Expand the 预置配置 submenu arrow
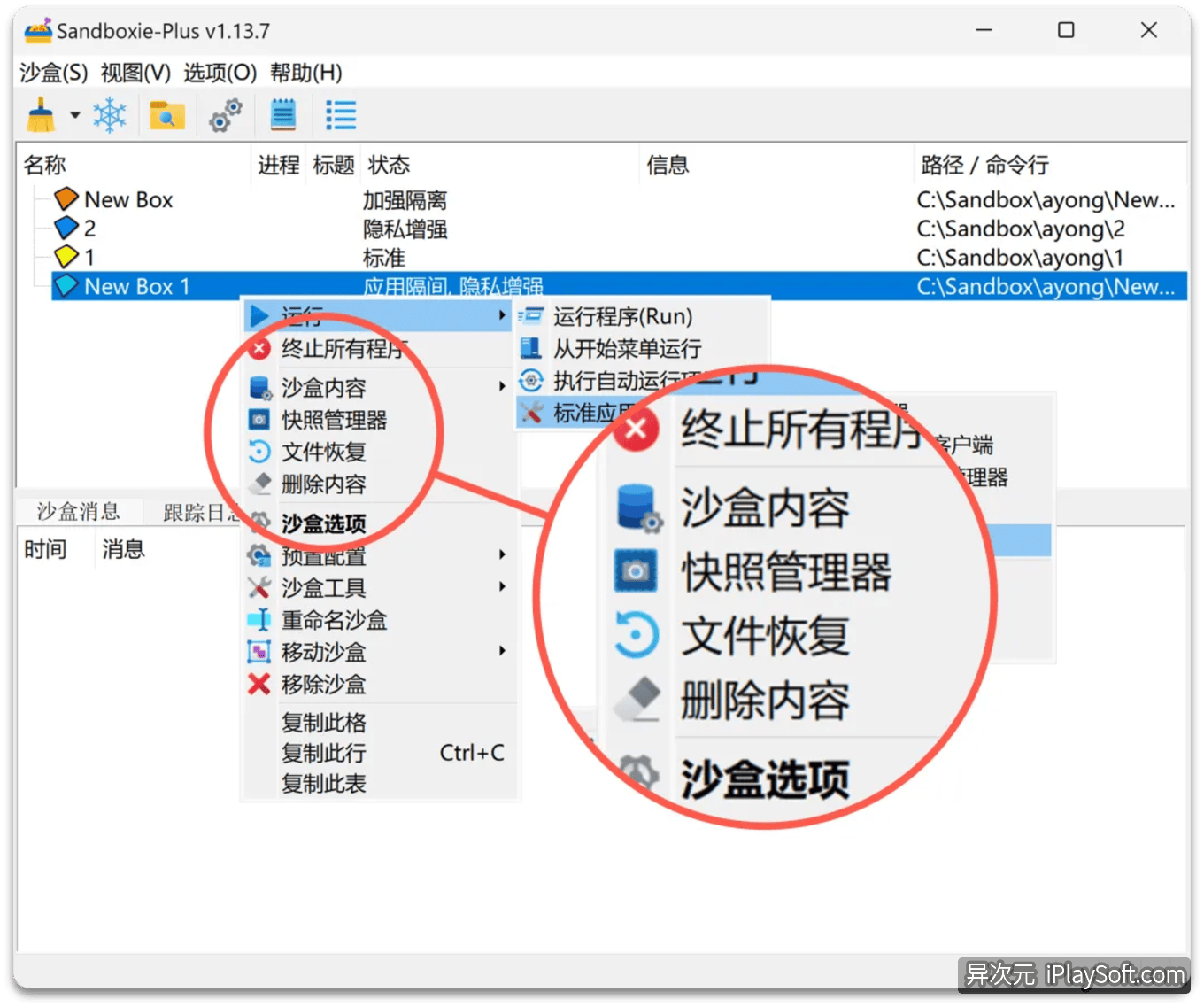 pos(502,554)
